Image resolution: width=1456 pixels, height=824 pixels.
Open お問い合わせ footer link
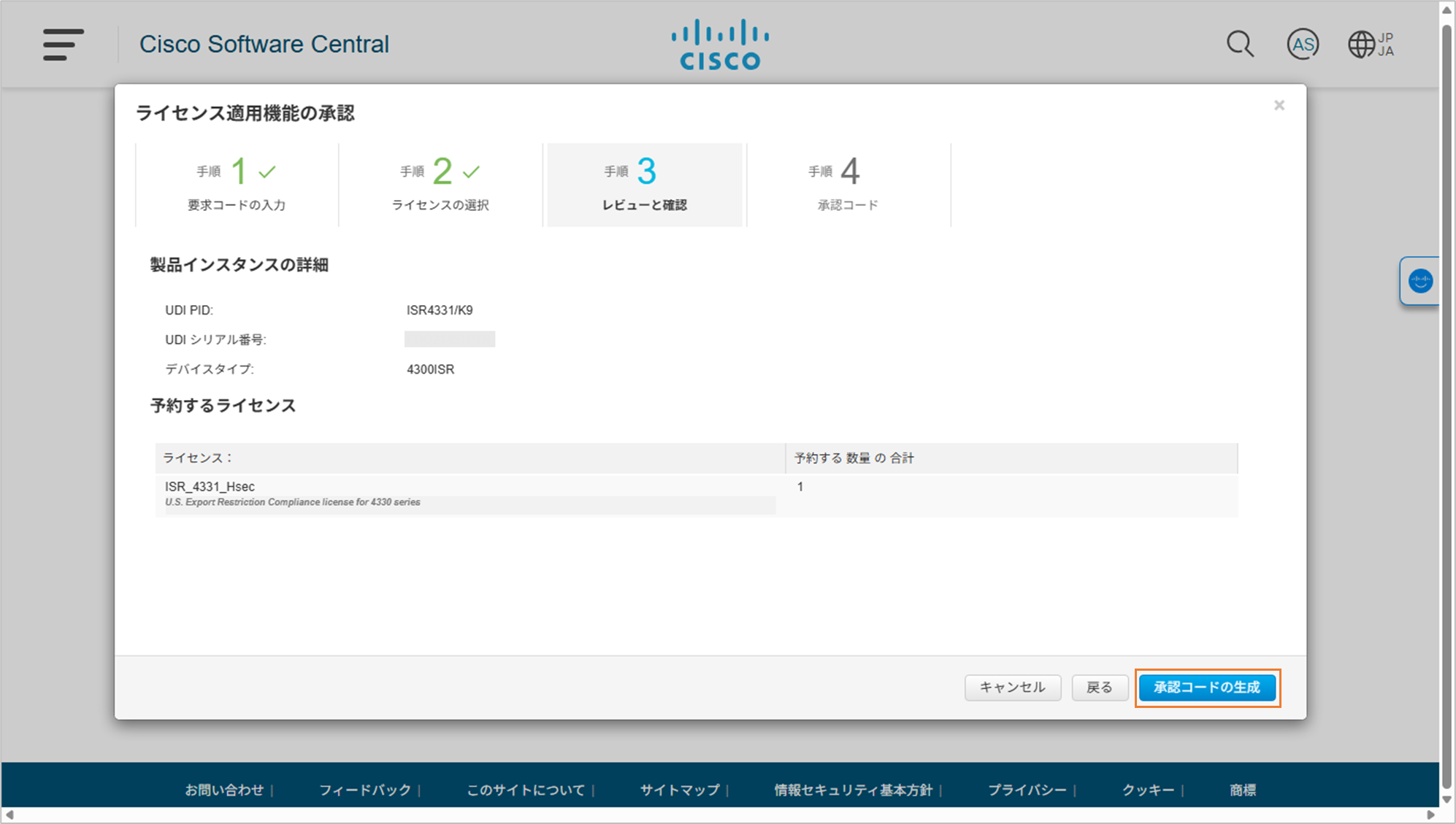[x=223, y=790]
